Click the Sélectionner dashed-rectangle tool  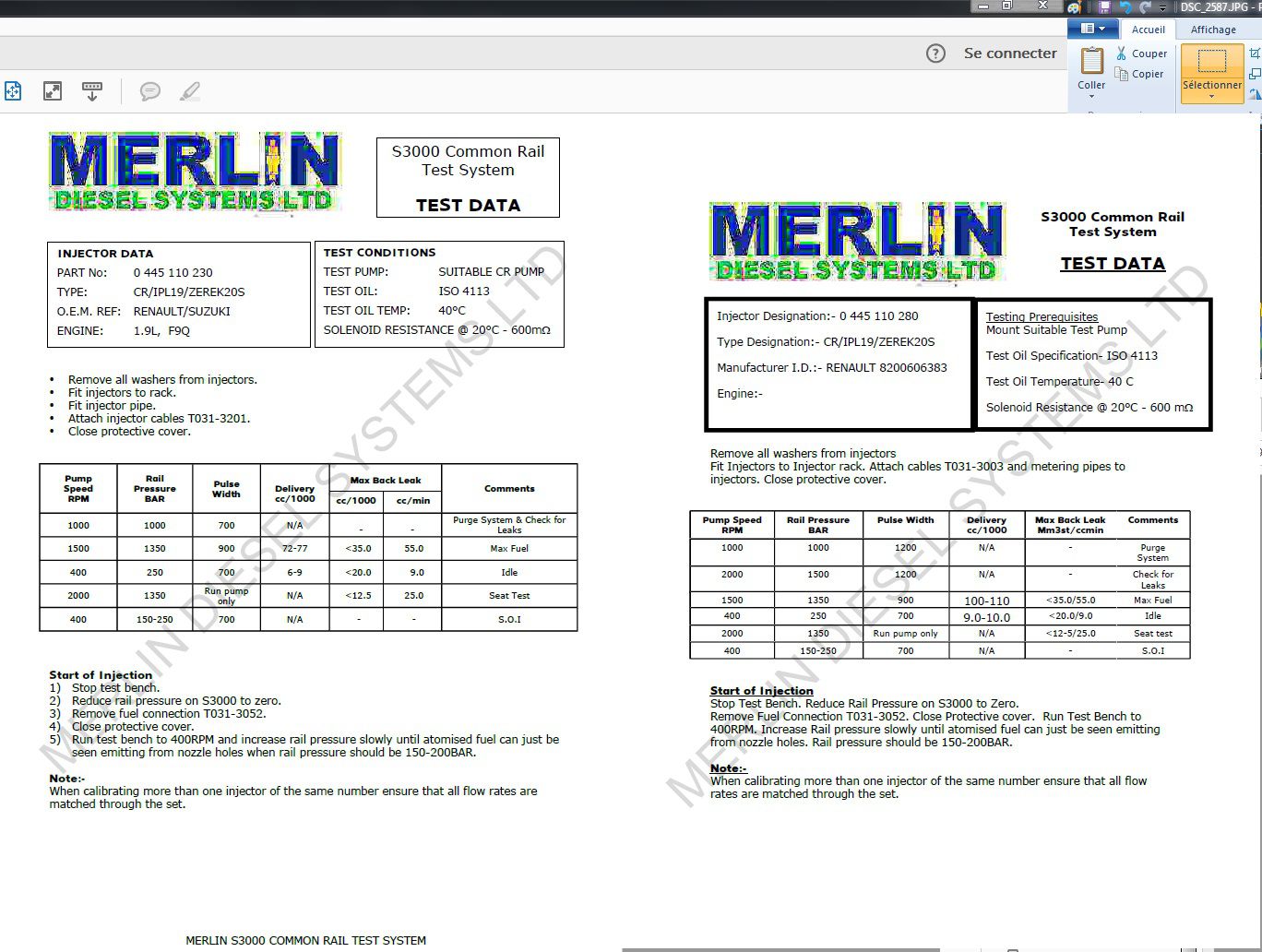[x=1212, y=61]
